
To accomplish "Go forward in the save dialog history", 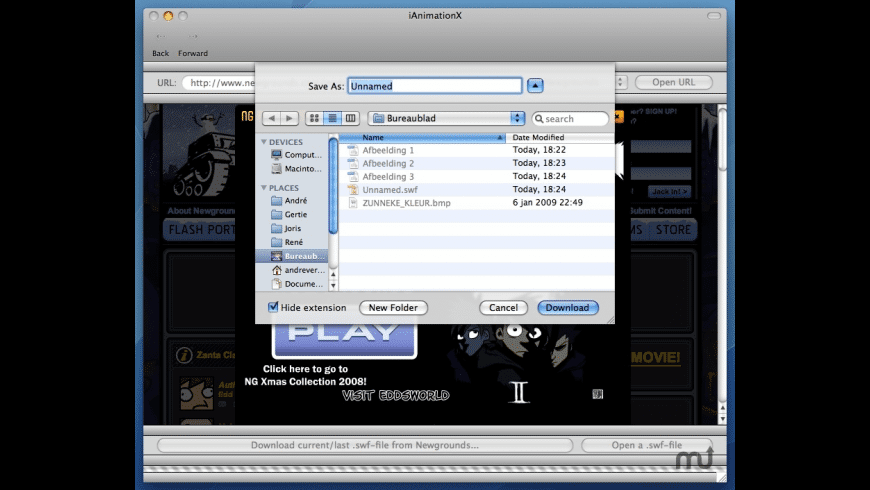I will [289, 118].
